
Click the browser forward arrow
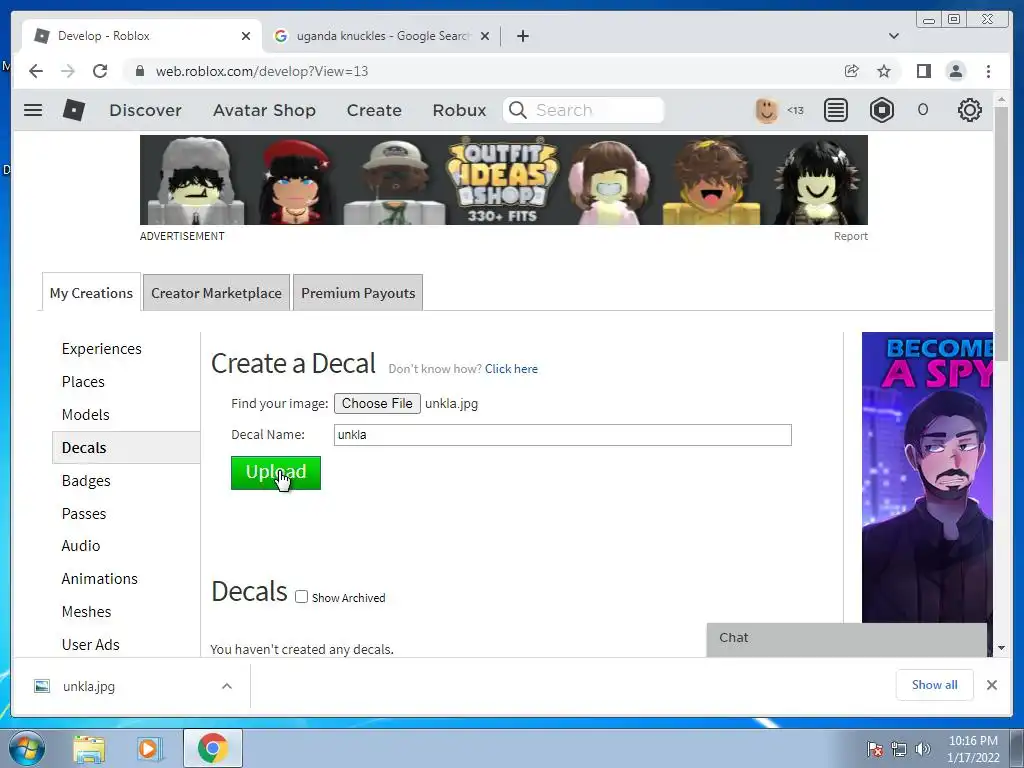tap(68, 71)
